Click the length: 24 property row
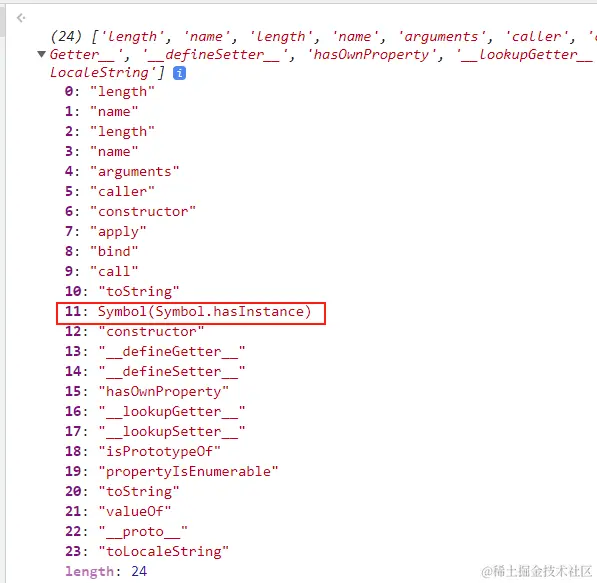This screenshot has height=583, width=597. coord(106,571)
